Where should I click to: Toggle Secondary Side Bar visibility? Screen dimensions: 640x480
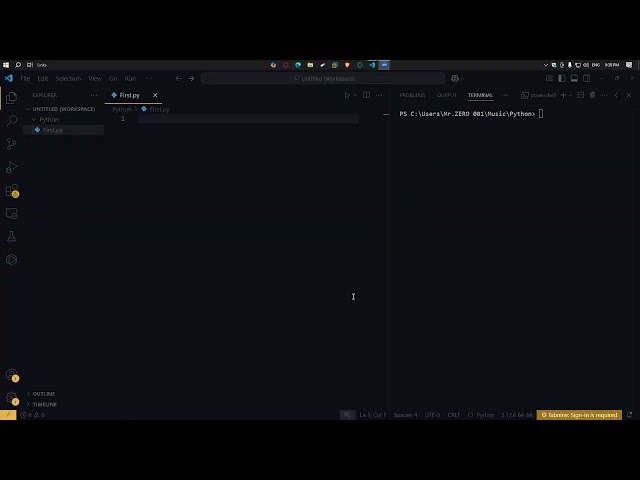[587, 78]
